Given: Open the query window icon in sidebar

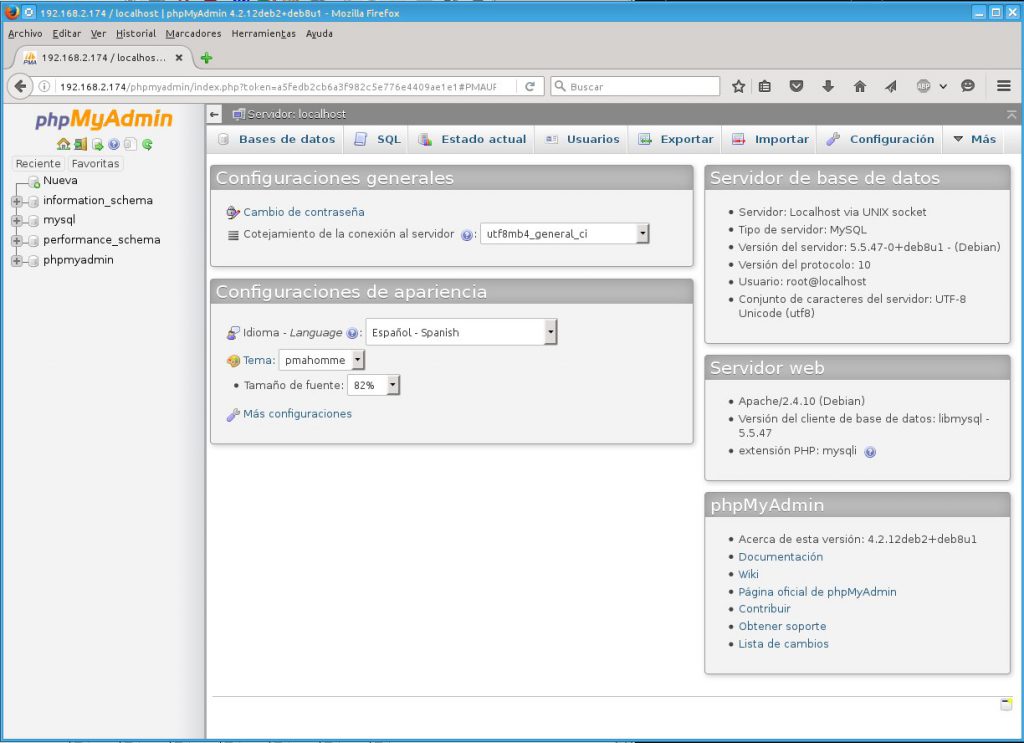Looking at the screenshot, I should (x=97, y=144).
